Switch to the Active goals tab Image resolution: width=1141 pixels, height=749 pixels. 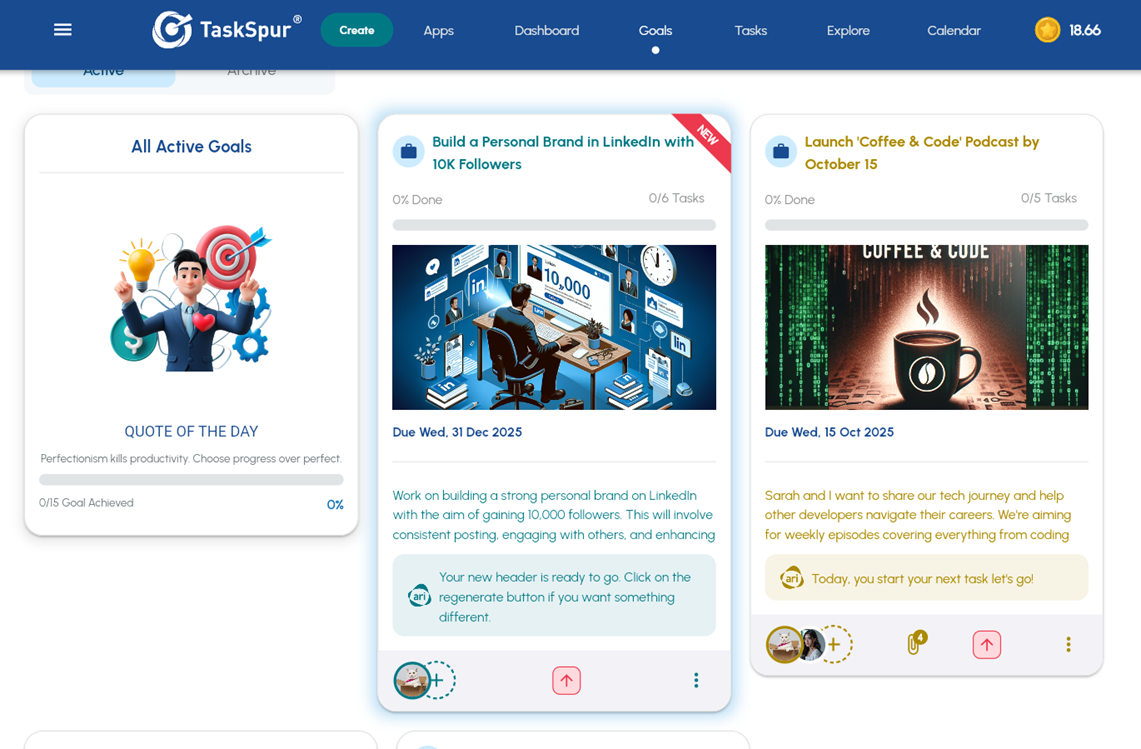(104, 72)
